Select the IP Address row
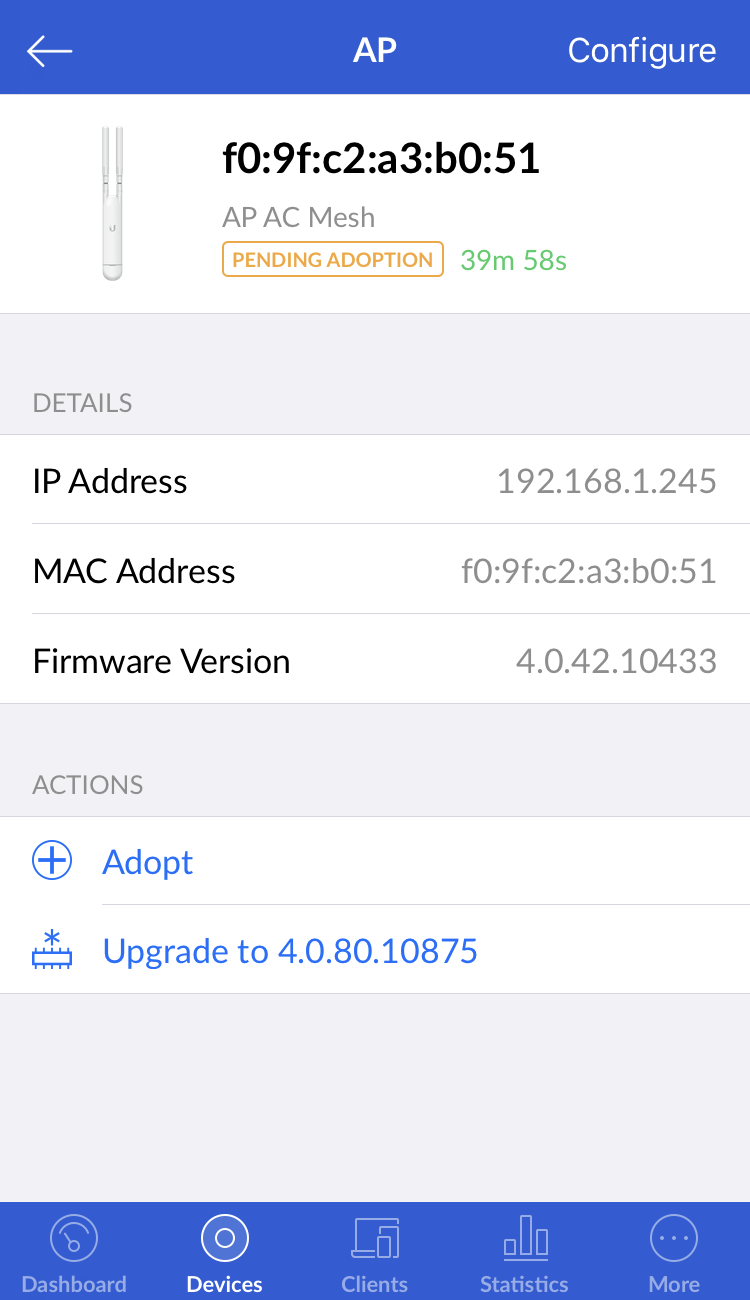 point(375,481)
